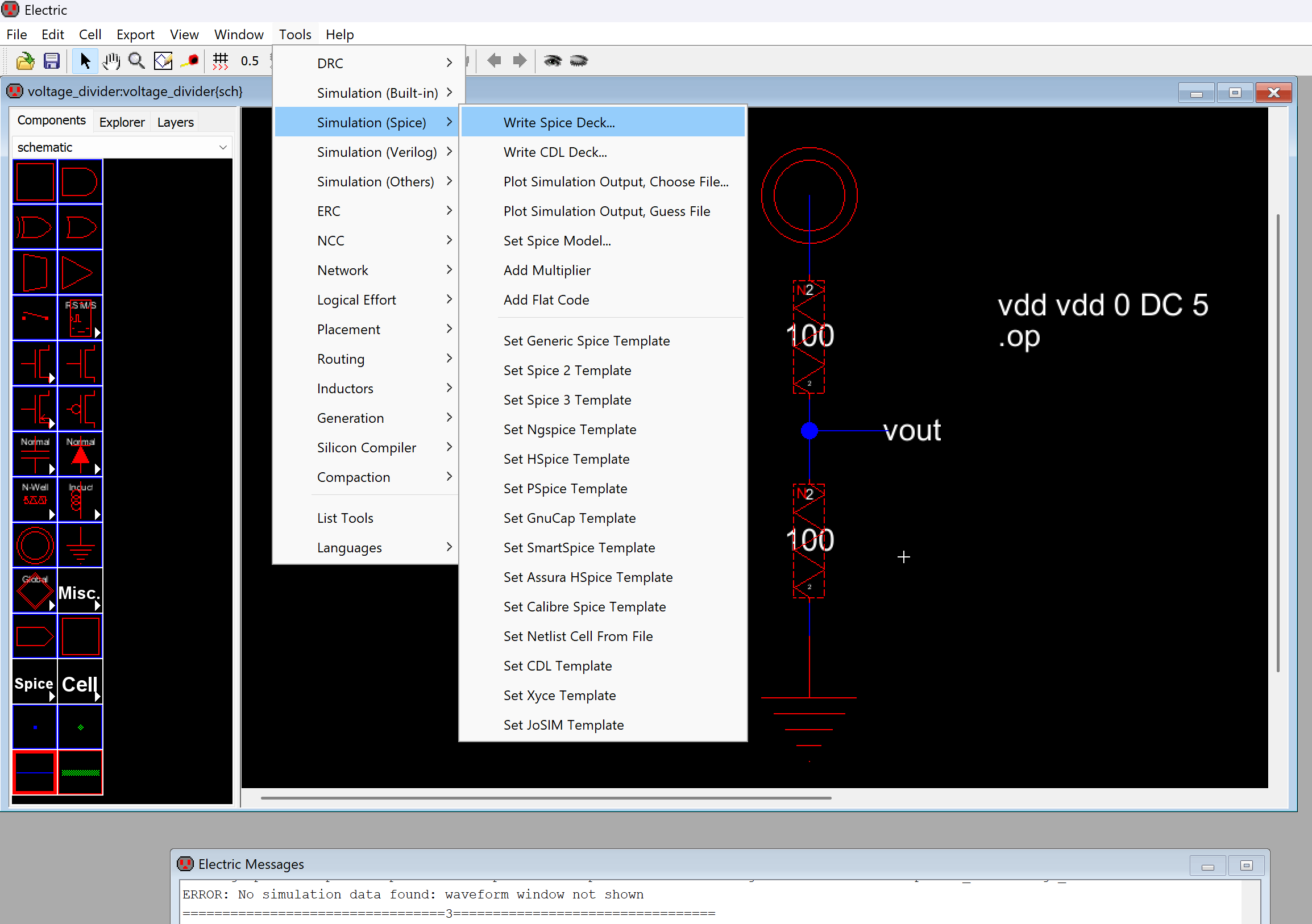Expand the DRC submenu
The image size is (1312, 924).
(x=366, y=63)
